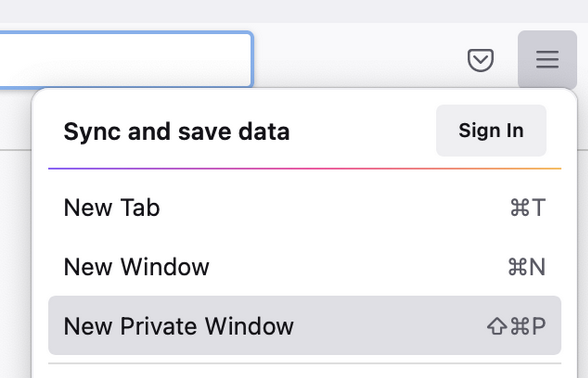Click the Save to Pocket icon
The image size is (588, 378).
click(480, 60)
